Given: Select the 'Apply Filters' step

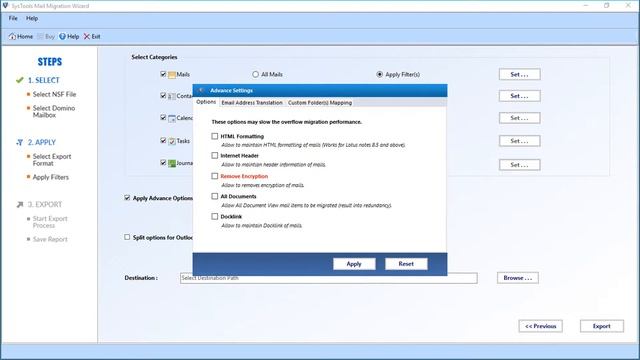Looking at the screenshot, I should 51,177.
